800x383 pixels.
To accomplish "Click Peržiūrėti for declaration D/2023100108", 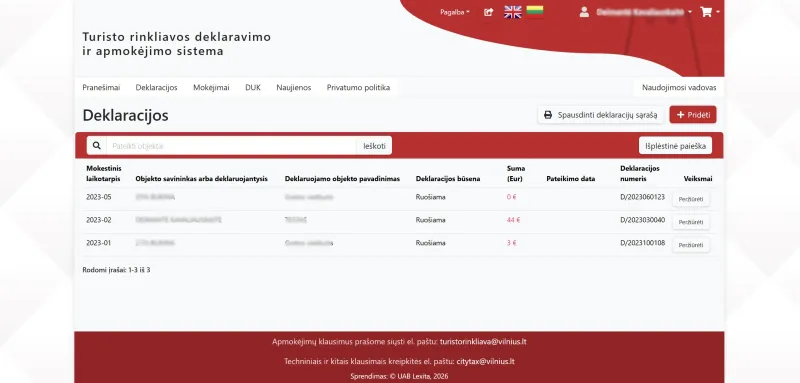I will click(x=691, y=245).
